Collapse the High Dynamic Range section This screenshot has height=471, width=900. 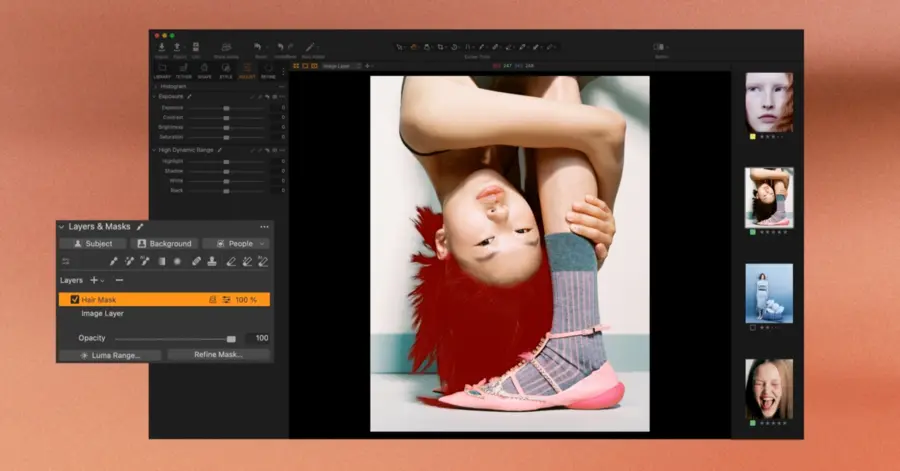coord(154,150)
